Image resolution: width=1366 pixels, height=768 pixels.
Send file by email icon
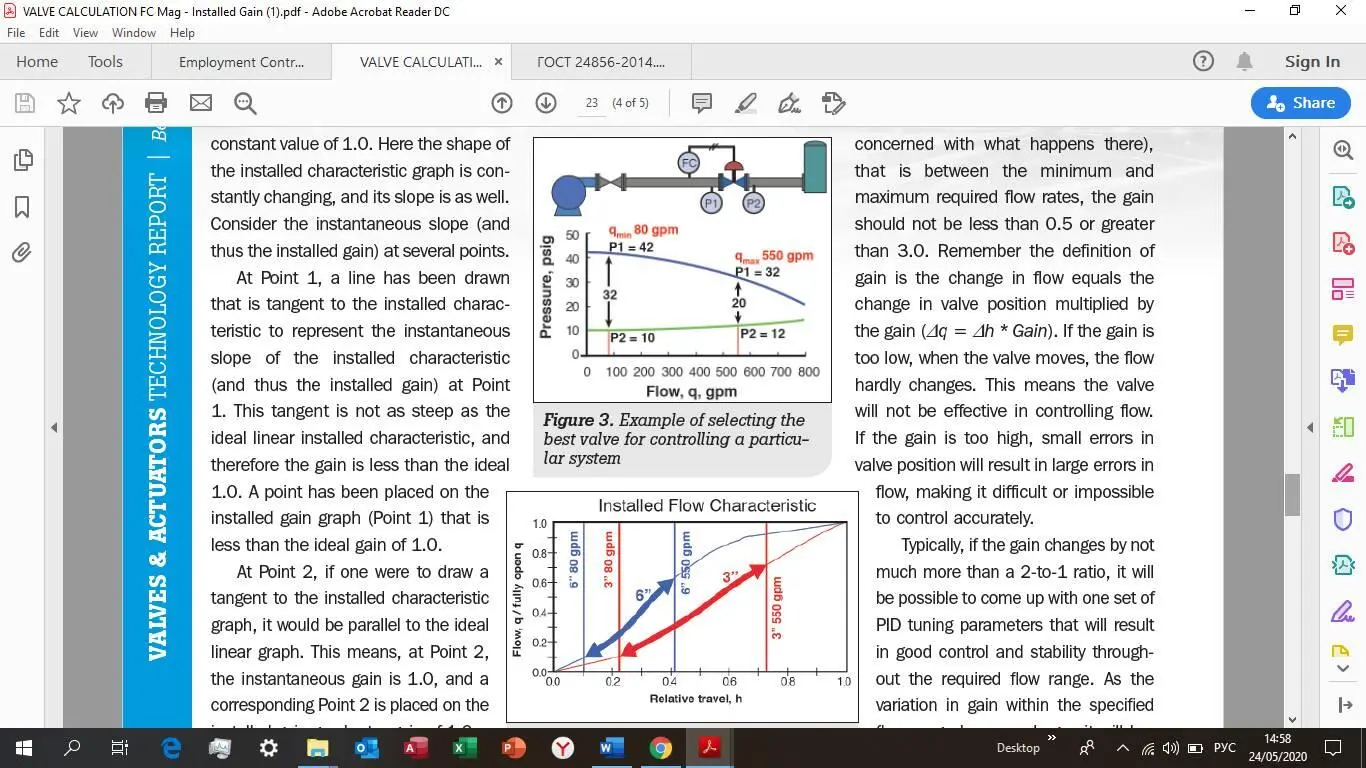201,103
